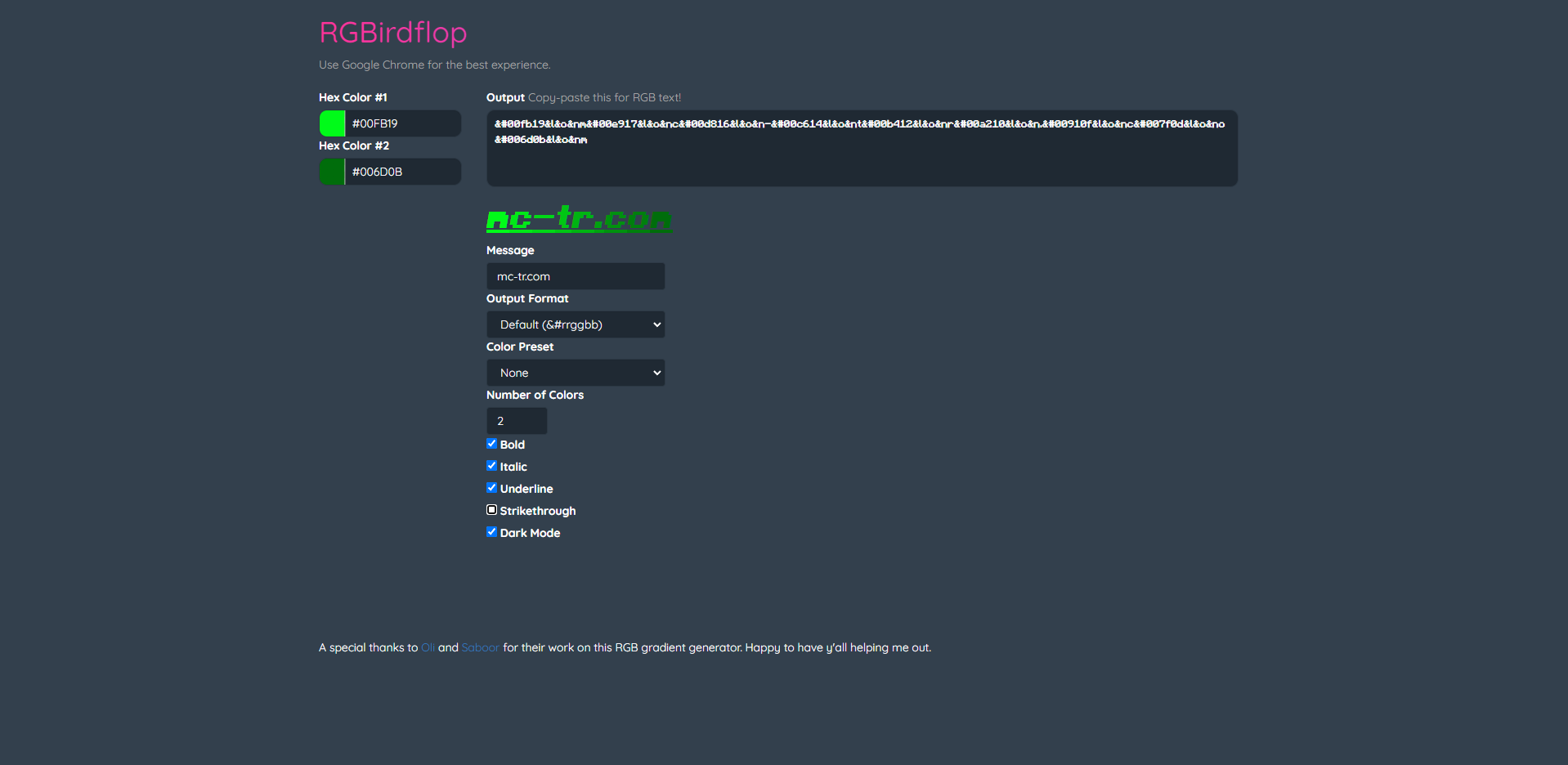Open the Color Preset dropdown
The height and width of the screenshot is (765, 1568).
(576, 373)
